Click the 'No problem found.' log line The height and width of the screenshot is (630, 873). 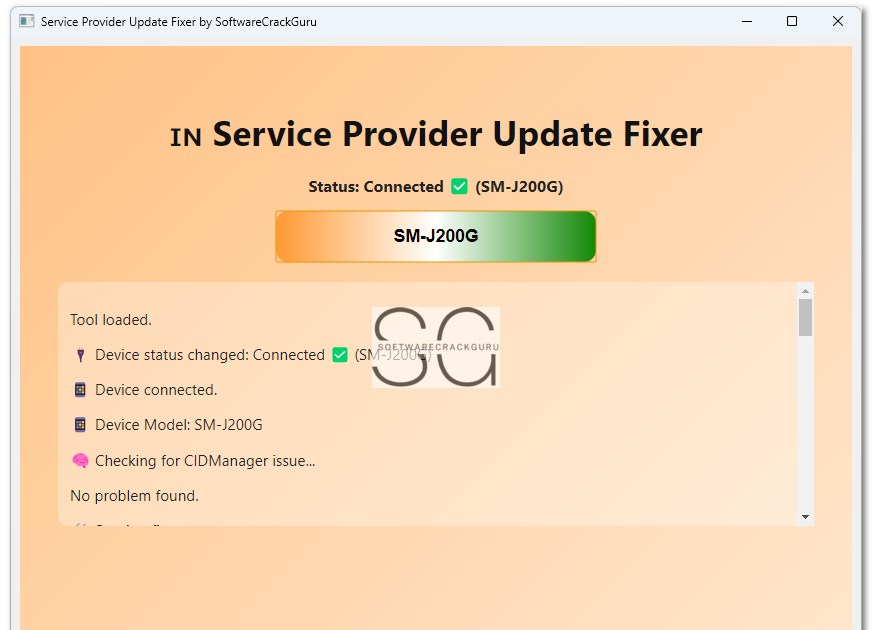(x=134, y=496)
